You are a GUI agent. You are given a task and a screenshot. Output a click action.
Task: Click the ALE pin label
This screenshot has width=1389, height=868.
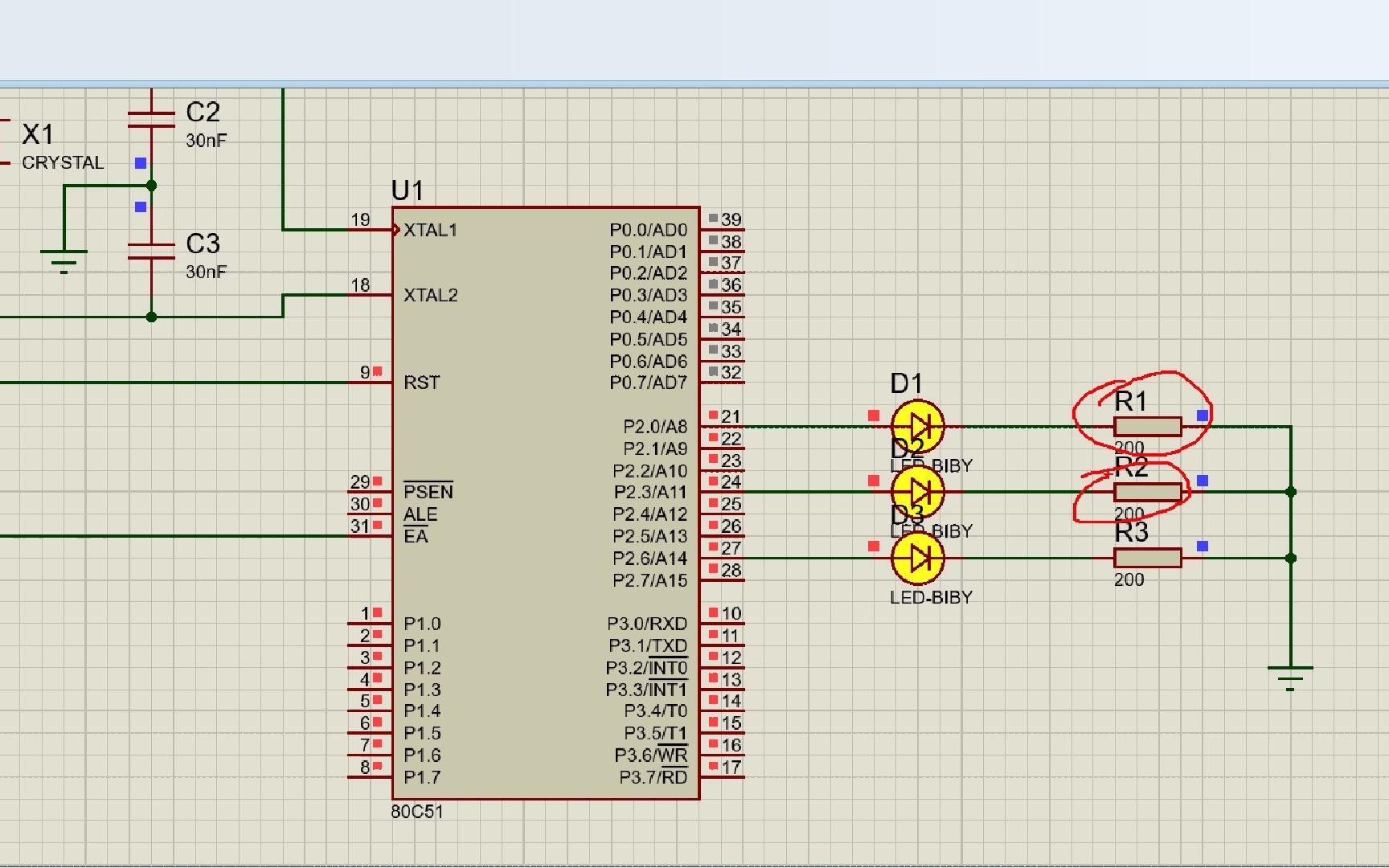click(420, 514)
